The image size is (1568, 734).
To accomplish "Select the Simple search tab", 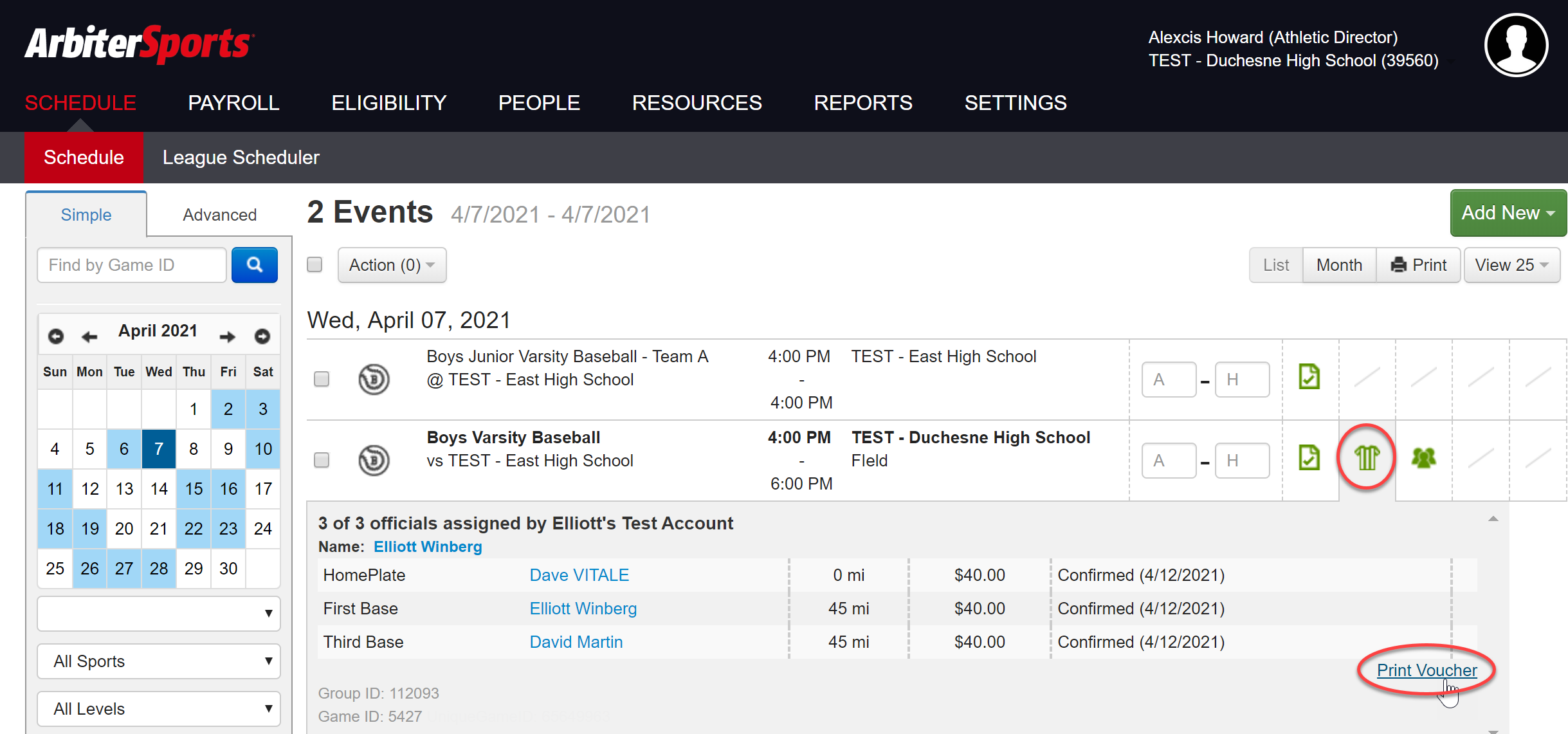I will (86, 215).
